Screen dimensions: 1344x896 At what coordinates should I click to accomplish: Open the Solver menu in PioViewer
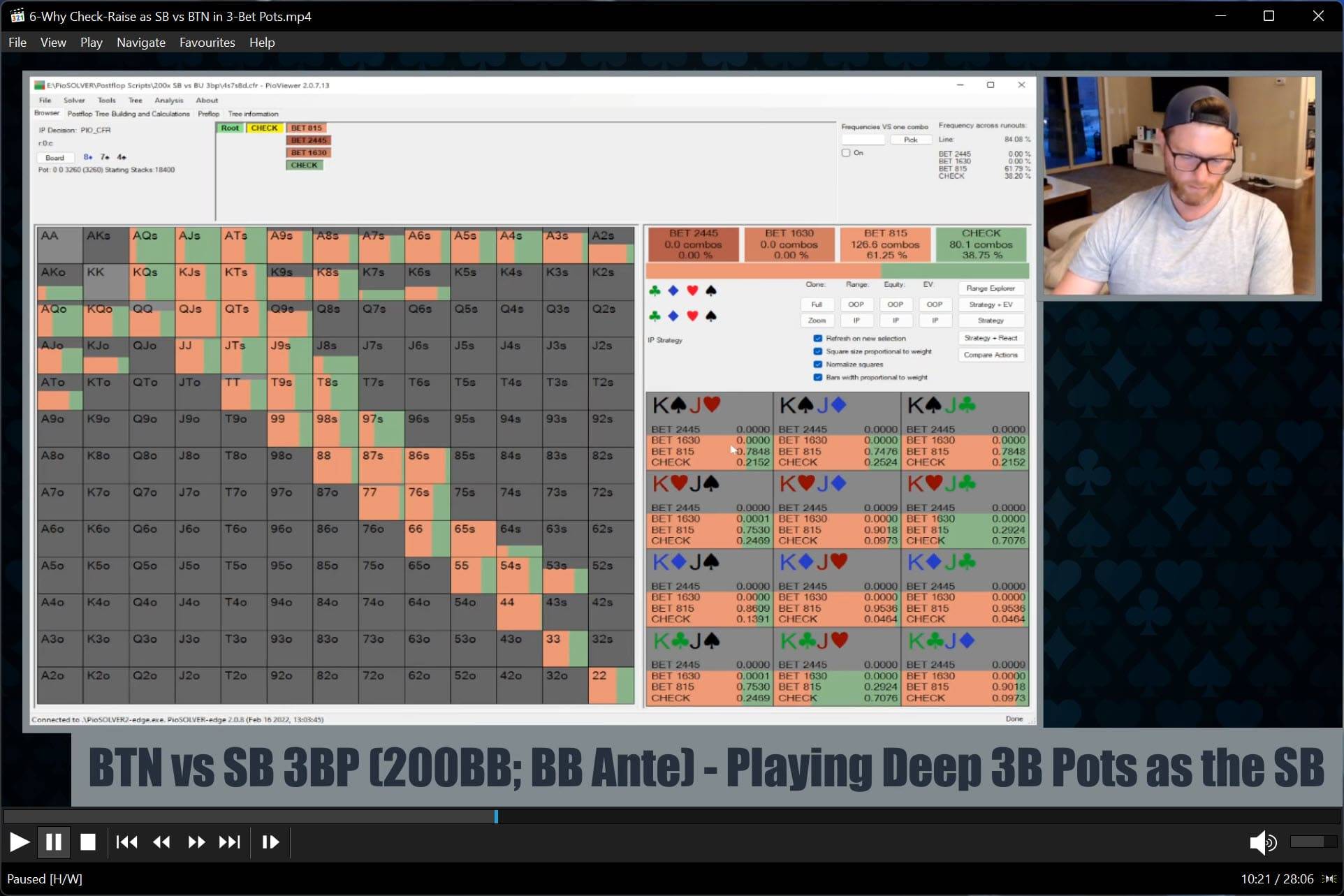[74, 100]
